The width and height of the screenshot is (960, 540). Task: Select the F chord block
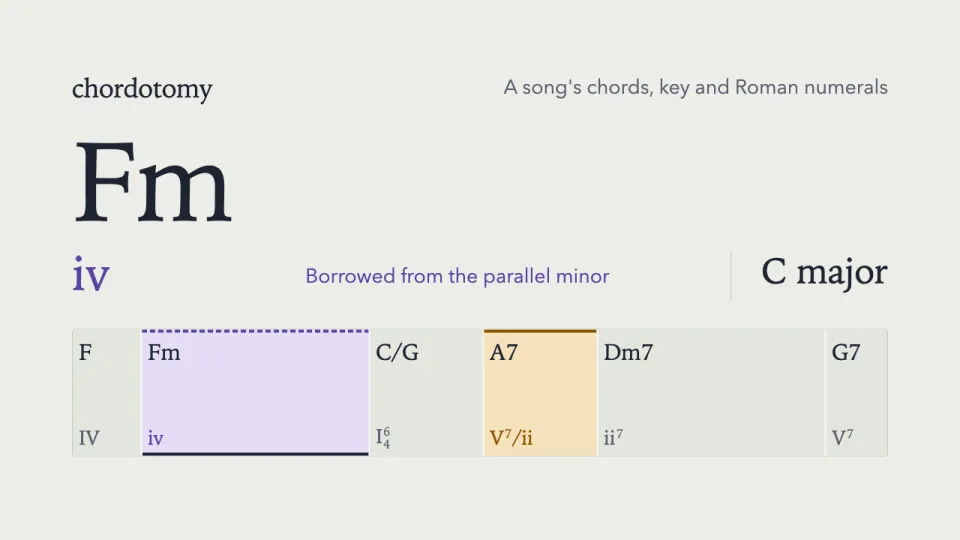107,392
